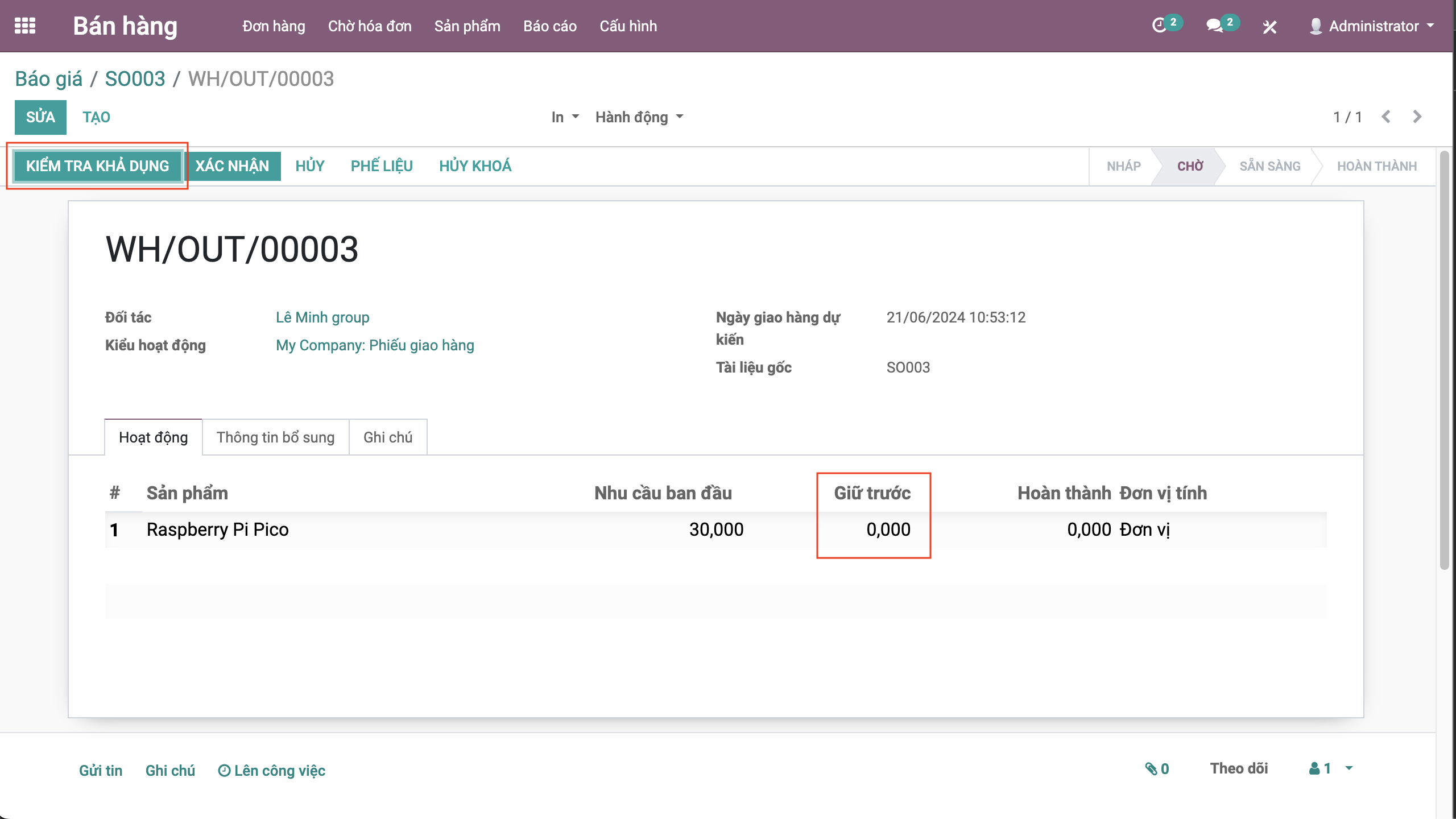Select the SẴN SÀNG status stage

tap(1269, 166)
